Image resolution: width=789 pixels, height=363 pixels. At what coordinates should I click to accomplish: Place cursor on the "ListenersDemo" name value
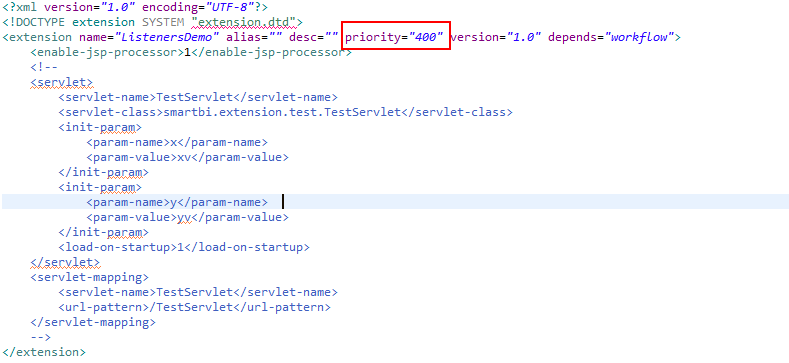coord(168,37)
